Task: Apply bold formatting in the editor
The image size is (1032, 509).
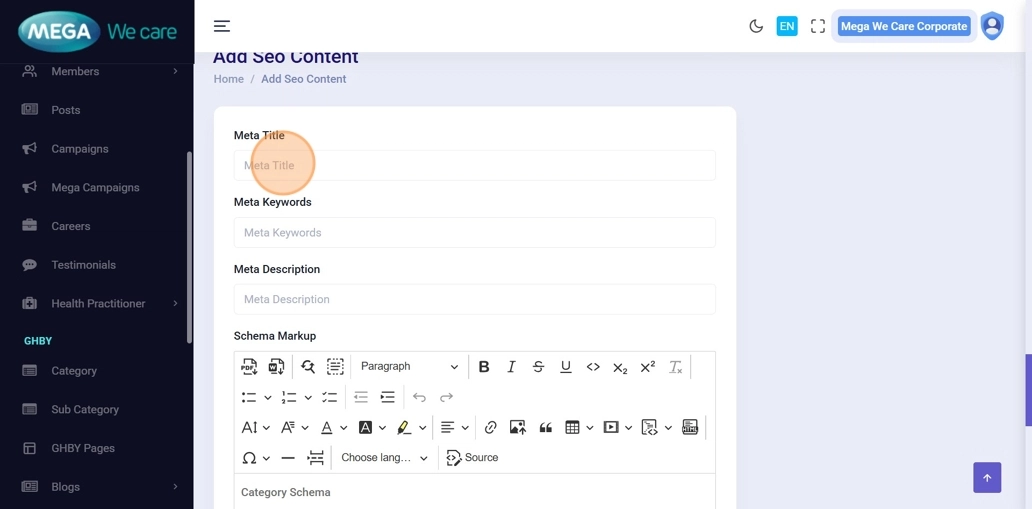Action: click(x=484, y=367)
